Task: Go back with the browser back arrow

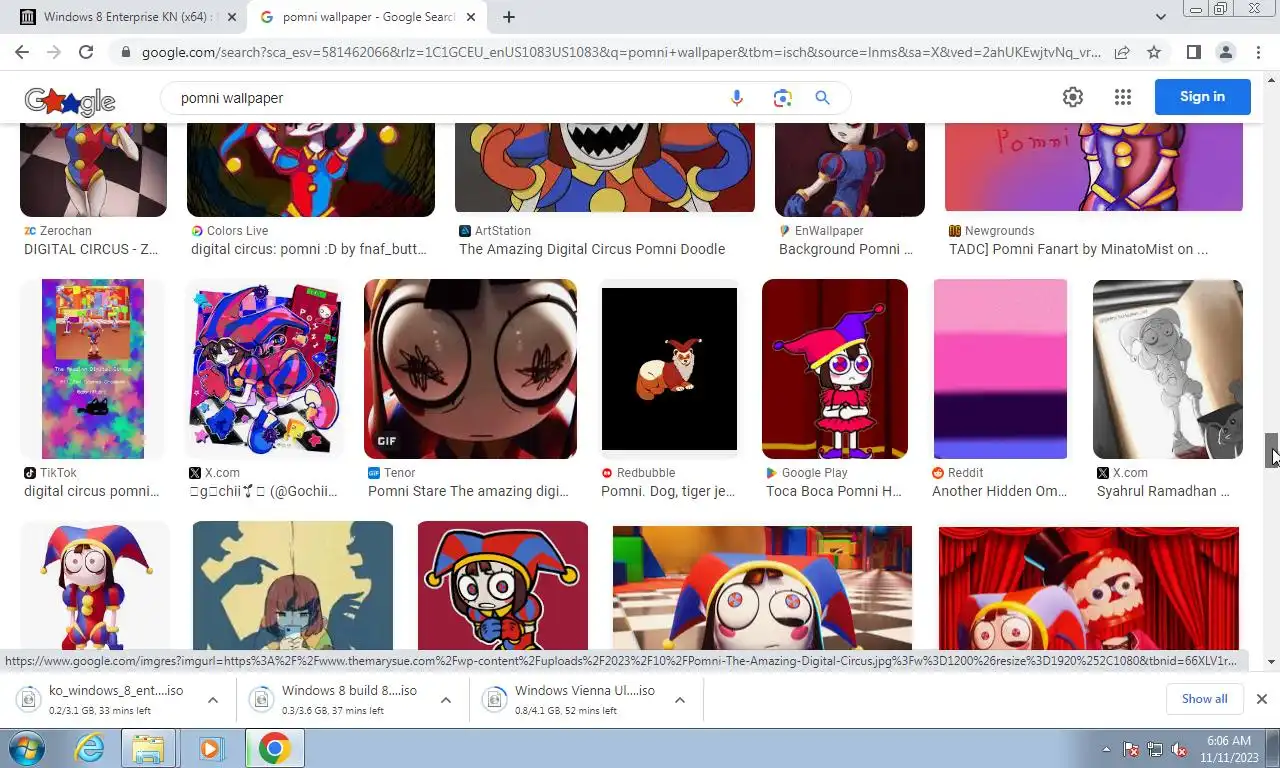Action: pyautogui.click(x=22, y=52)
